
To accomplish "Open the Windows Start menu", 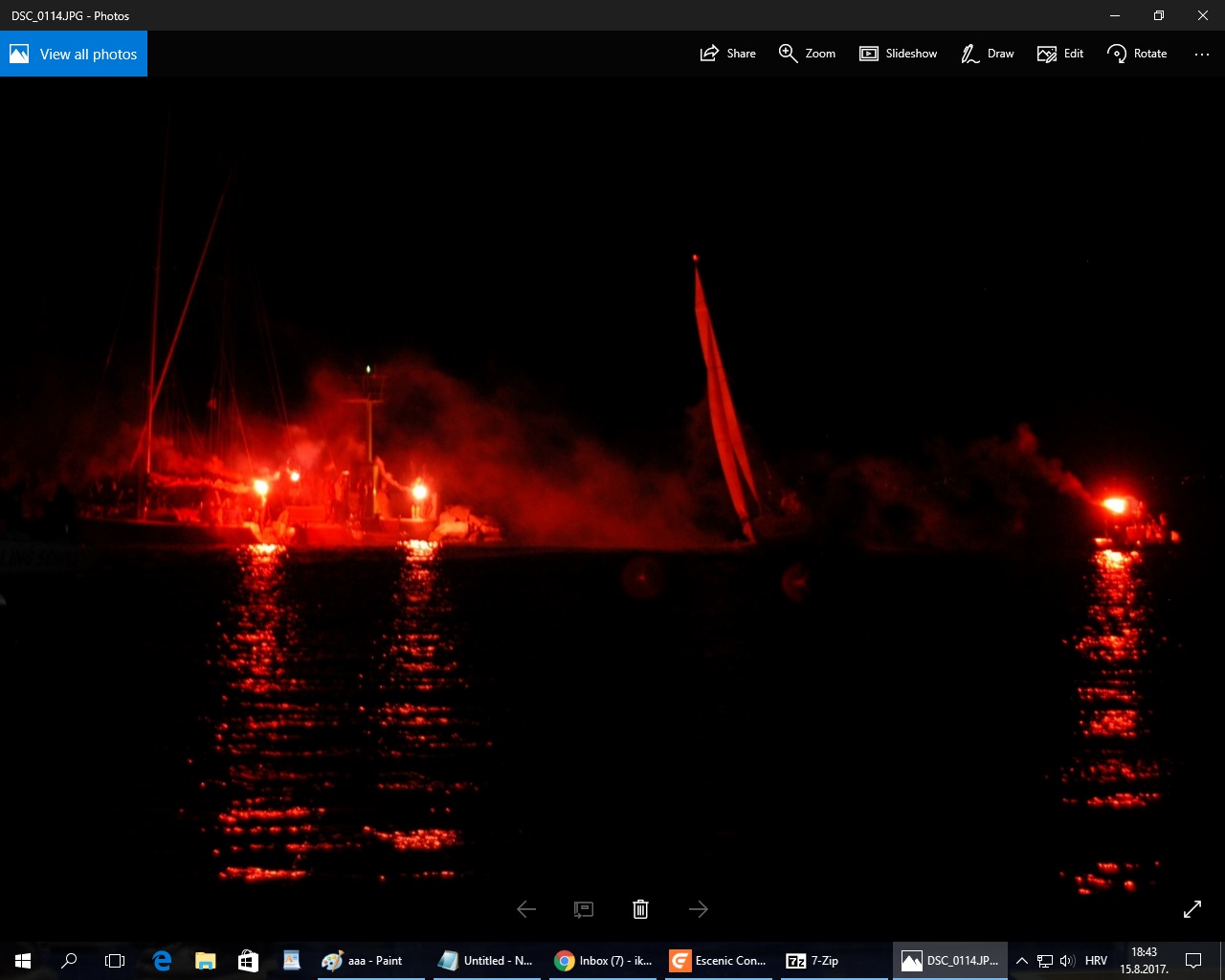I will (22, 960).
